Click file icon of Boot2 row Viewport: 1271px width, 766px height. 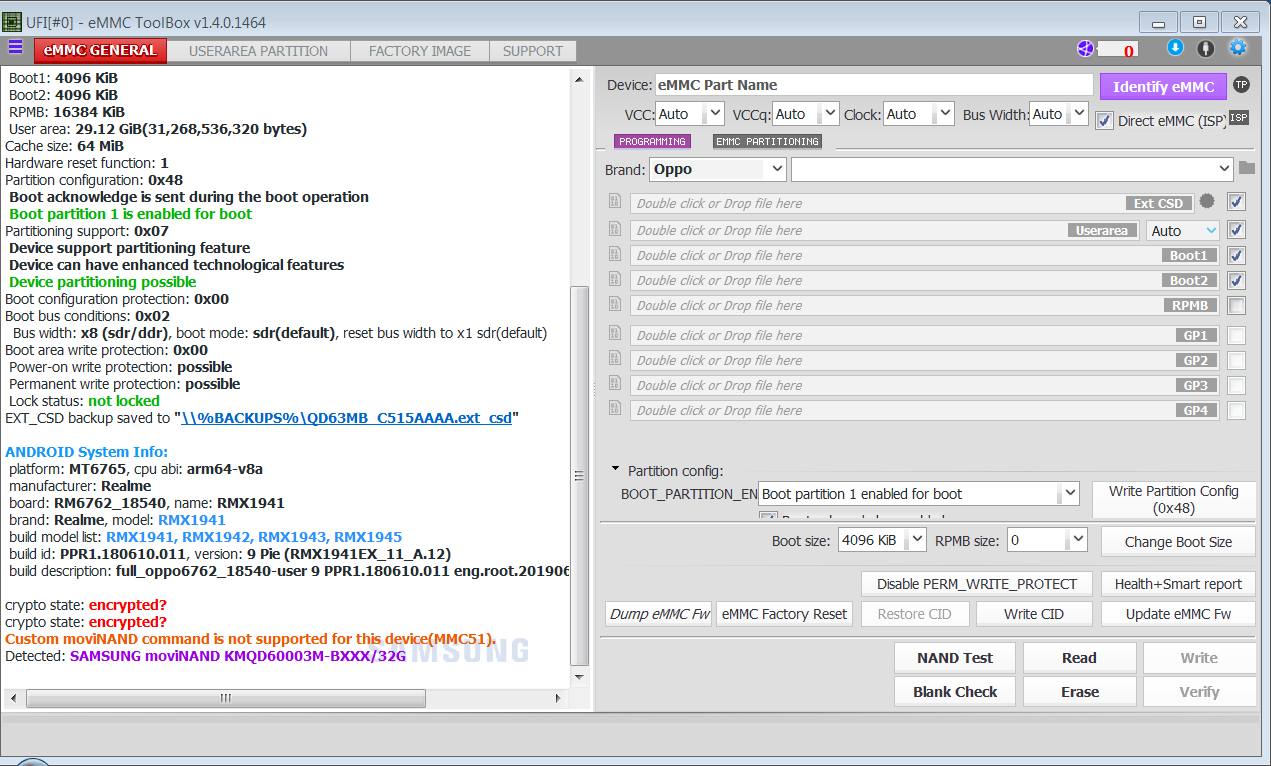click(615, 279)
